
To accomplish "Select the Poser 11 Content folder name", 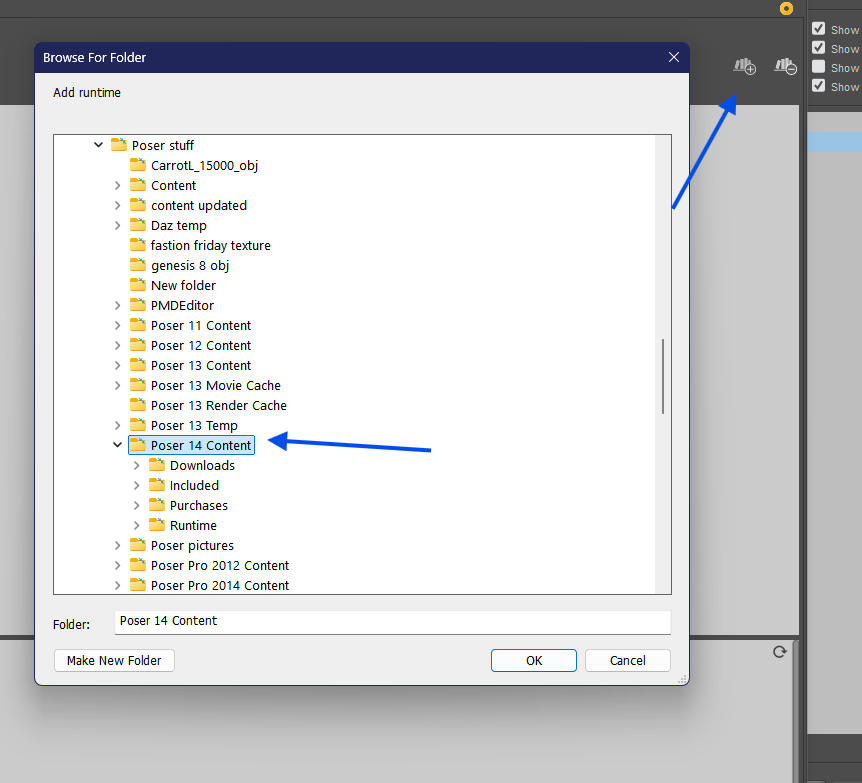I will (201, 326).
